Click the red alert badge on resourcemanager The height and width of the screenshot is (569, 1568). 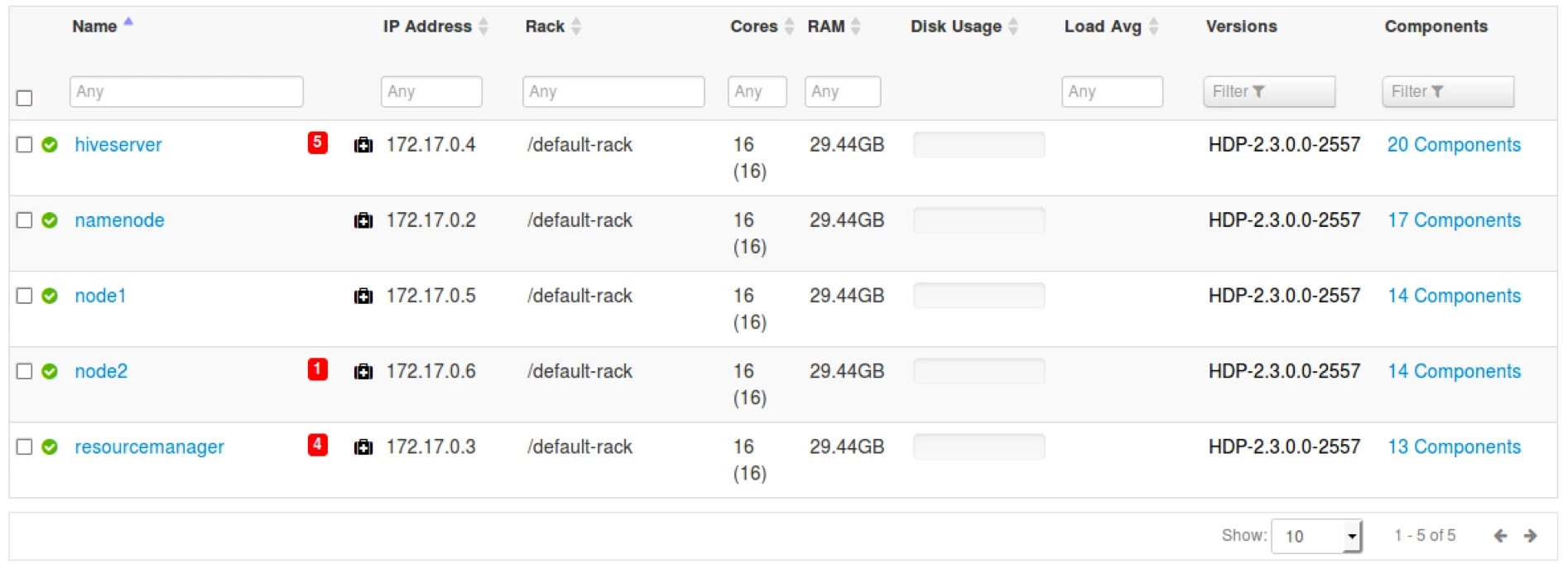(317, 445)
